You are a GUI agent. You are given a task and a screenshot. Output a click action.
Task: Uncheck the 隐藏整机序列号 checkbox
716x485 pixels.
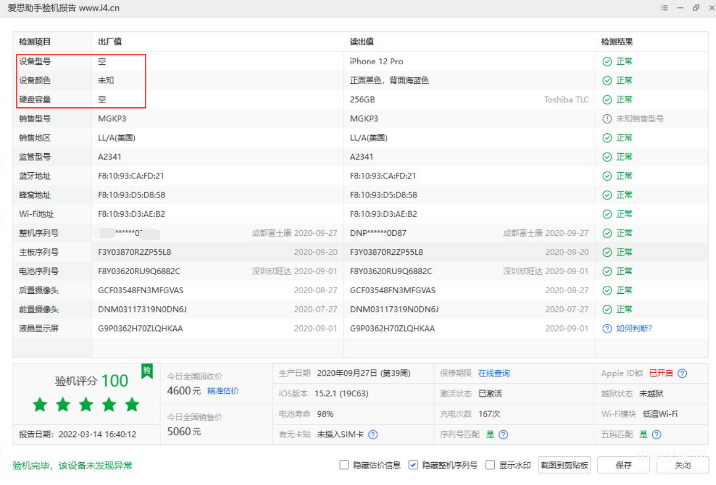click(413, 465)
